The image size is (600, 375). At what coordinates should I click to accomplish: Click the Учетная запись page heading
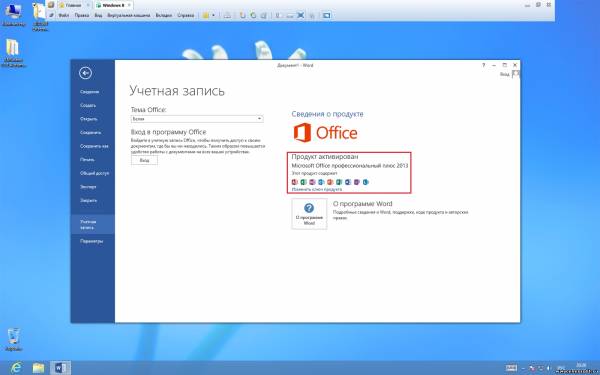point(177,91)
